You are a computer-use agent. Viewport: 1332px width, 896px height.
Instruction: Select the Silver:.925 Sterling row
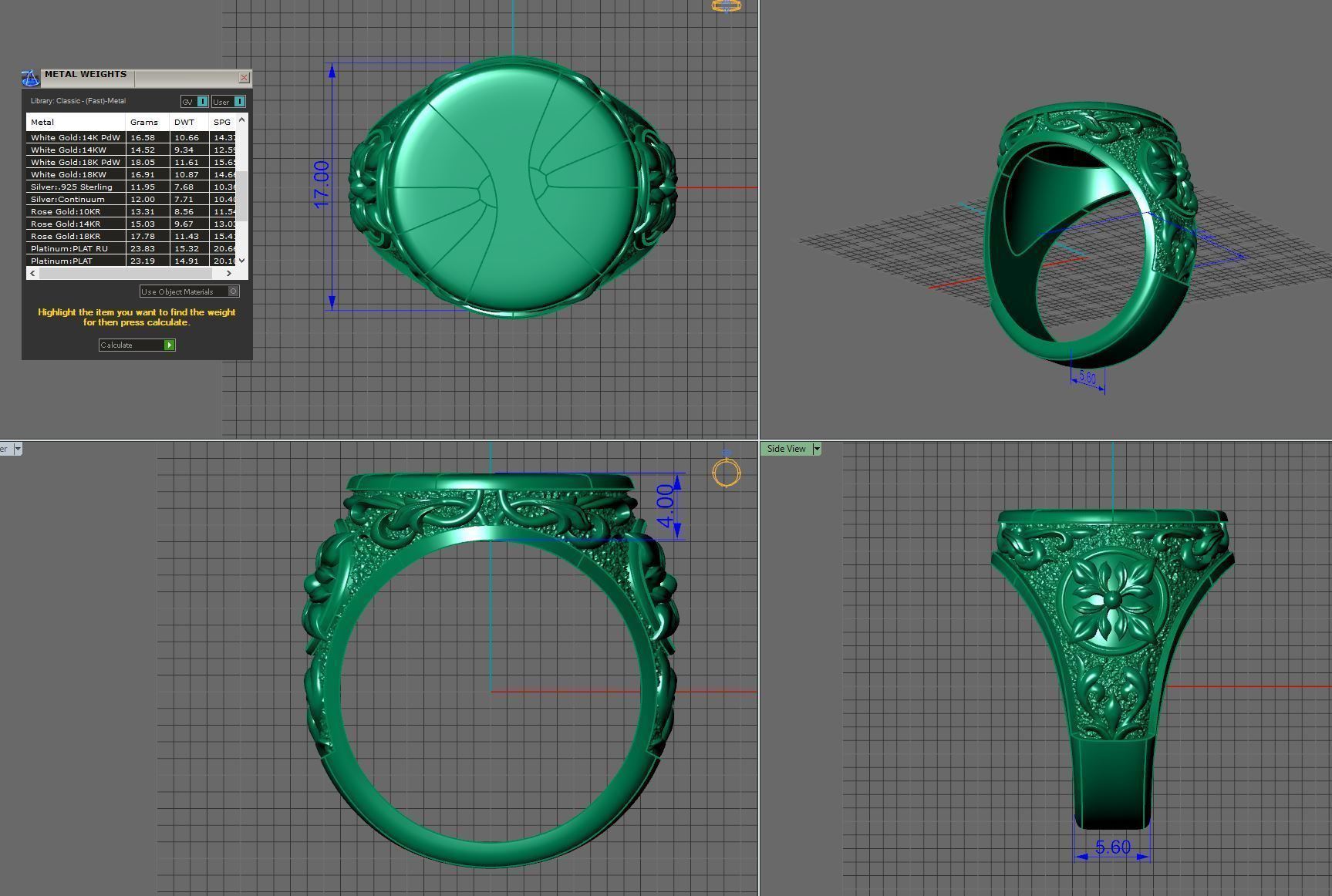(x=131, y=187)
